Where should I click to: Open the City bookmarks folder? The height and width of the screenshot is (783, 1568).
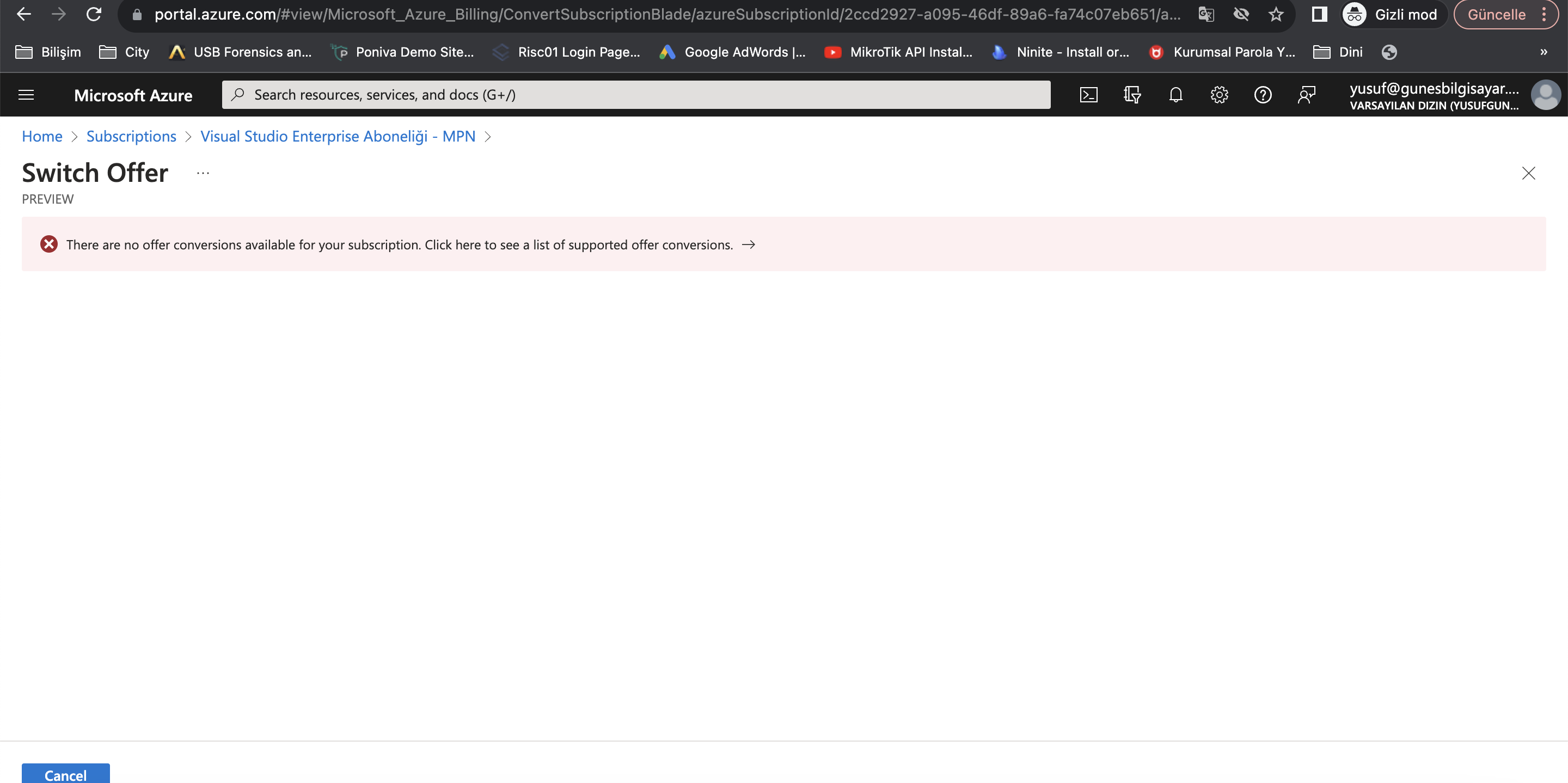point(124,52)
